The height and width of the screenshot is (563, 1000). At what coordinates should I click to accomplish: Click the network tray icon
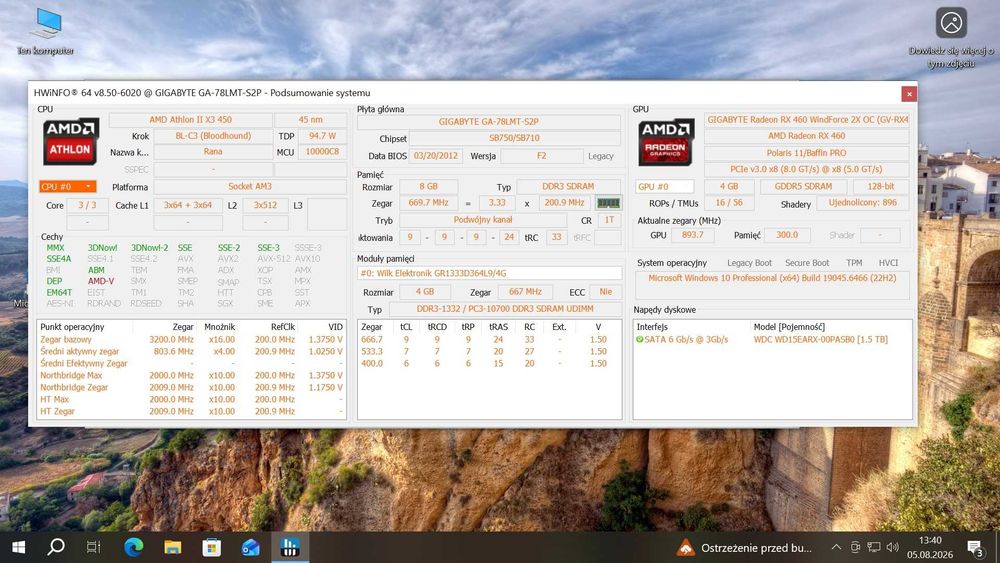click(874, 547)
